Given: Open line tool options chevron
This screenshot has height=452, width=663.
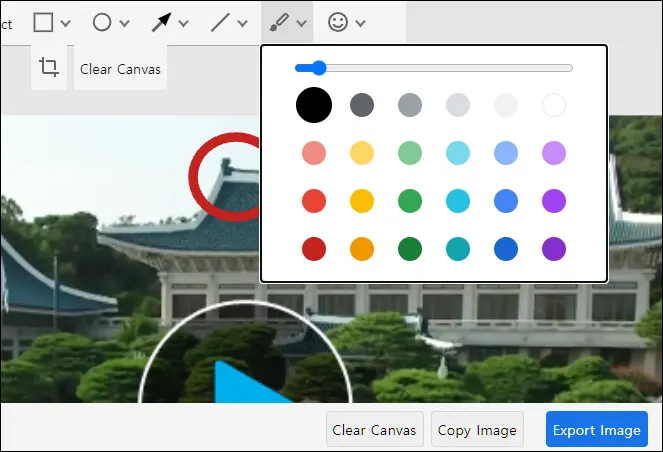Looking at the screenshot, I should coord(242,23).
